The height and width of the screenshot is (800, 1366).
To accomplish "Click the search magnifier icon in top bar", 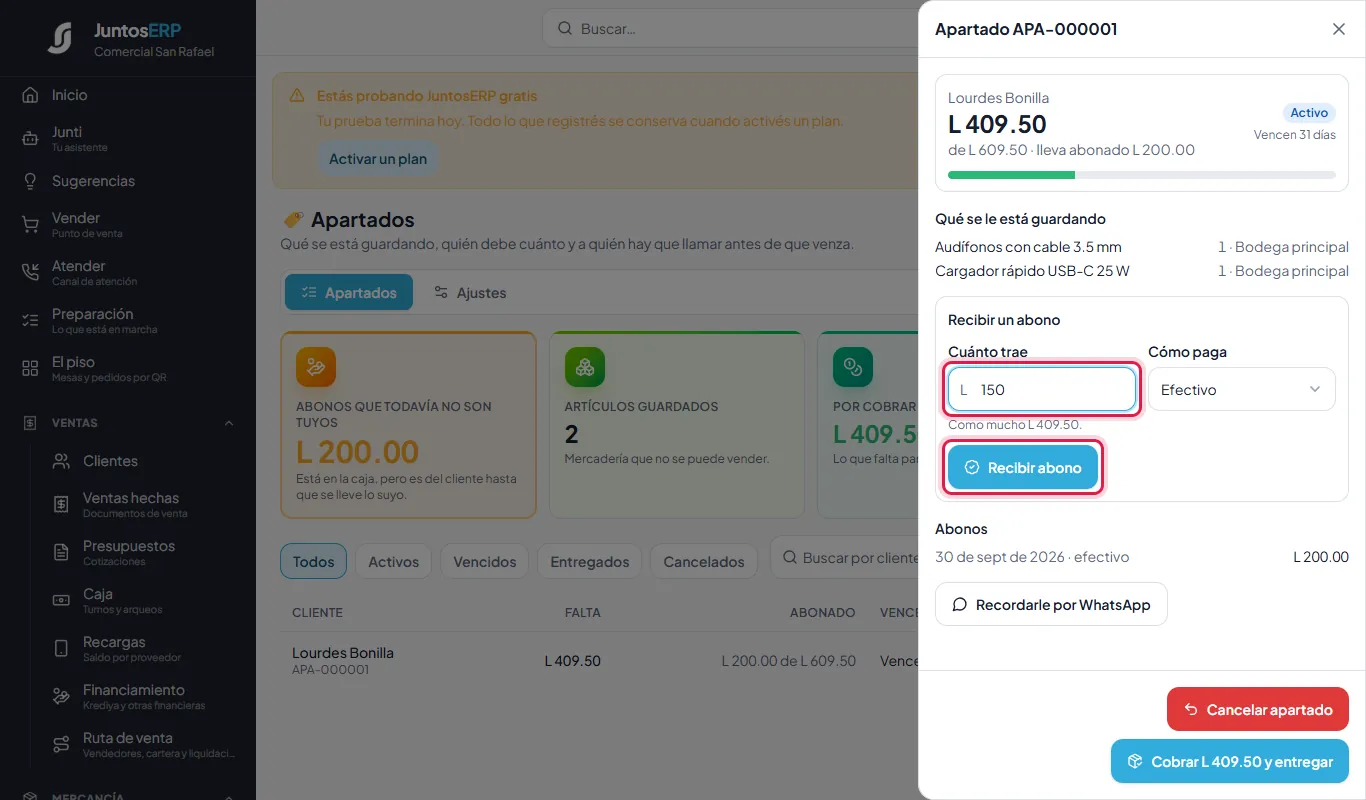I will pos(565,29).
